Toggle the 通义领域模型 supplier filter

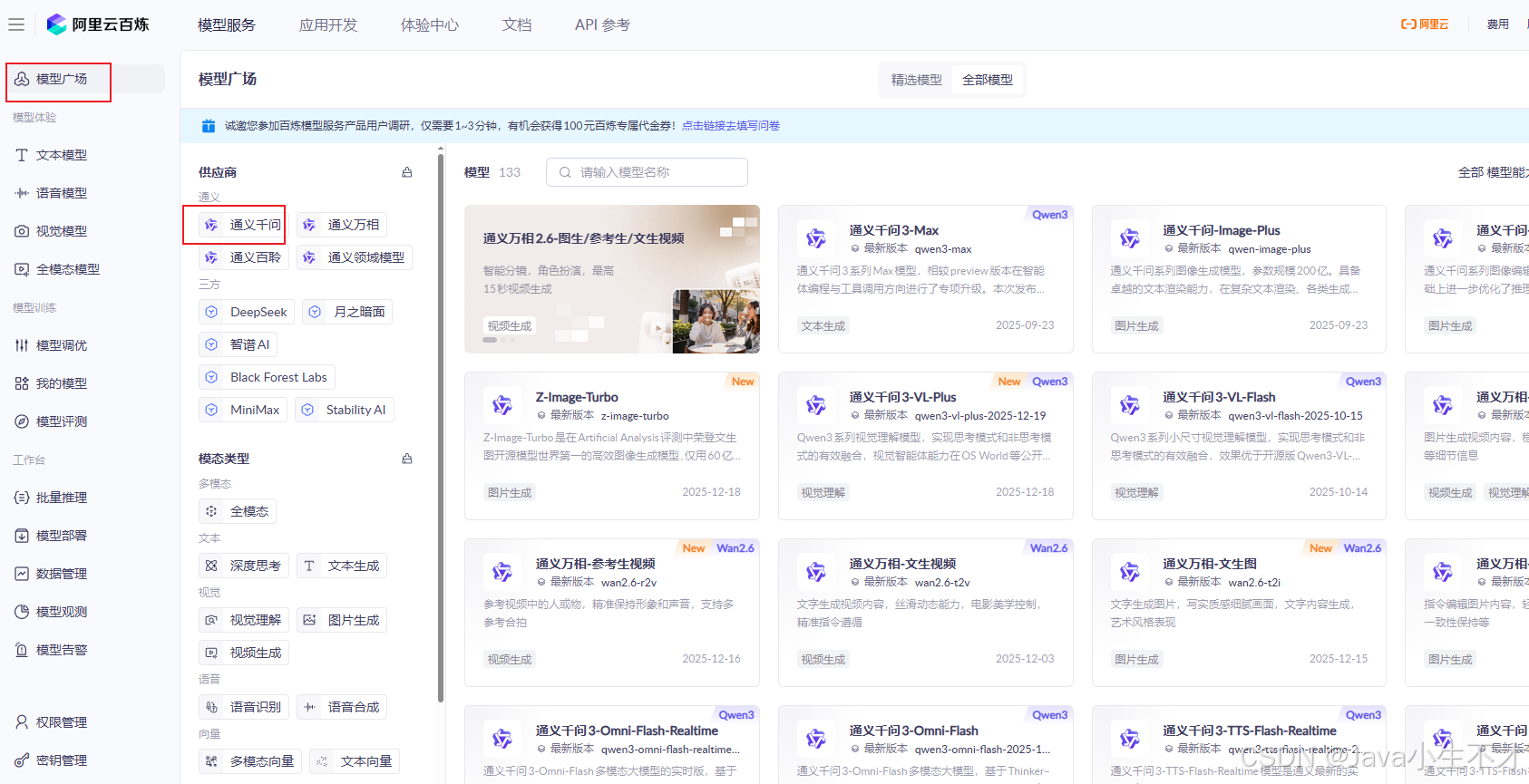(x=355, y=257)
